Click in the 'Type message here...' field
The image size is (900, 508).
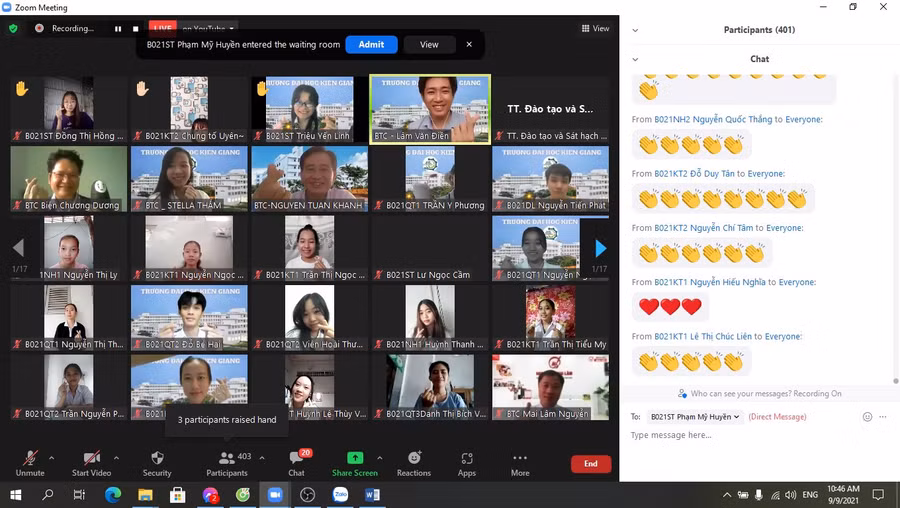click(x=758, y=435)
